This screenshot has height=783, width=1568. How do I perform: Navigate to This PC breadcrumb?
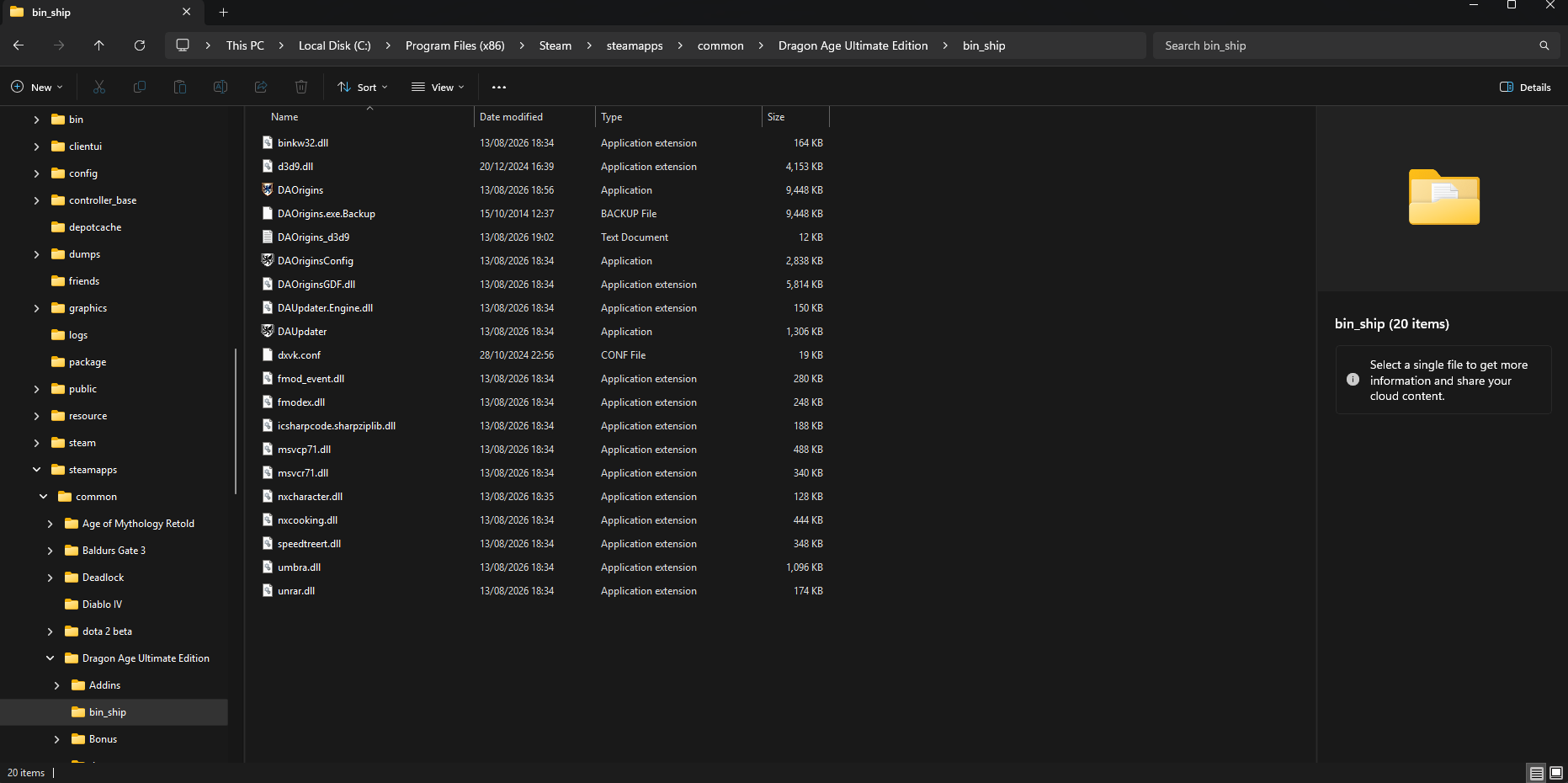click(x=245, y=45)
